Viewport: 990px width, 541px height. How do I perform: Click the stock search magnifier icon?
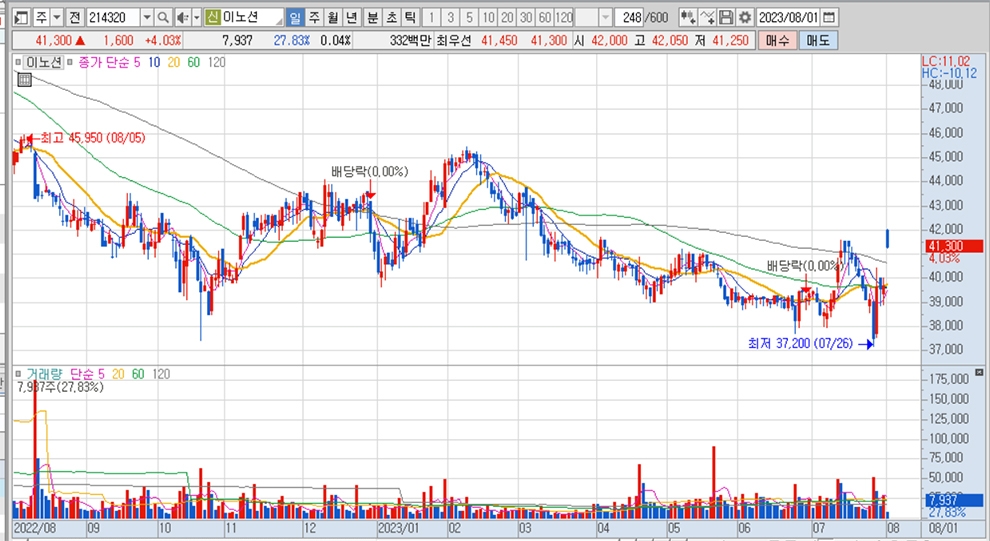(163, 18)
